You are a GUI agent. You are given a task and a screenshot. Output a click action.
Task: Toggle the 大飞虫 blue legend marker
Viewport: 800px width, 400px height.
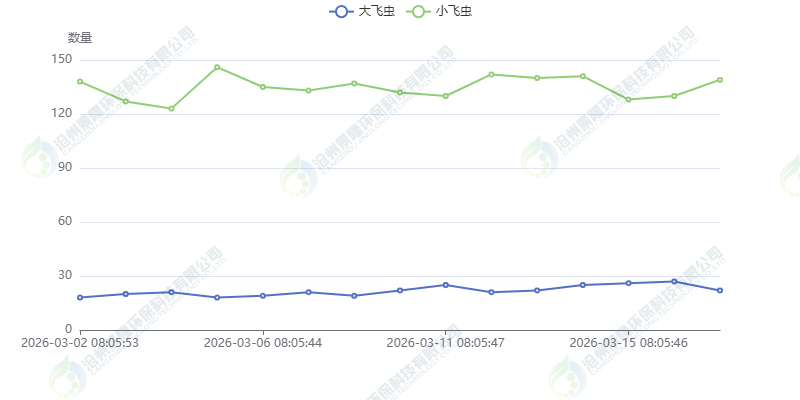click(x=340, y=12)
